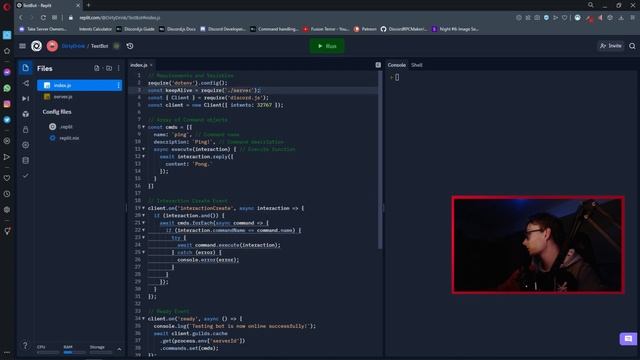Open the Discord.js Docs bookmark
Viewport: 640px width, 360px height.
[x=178, y=29]
